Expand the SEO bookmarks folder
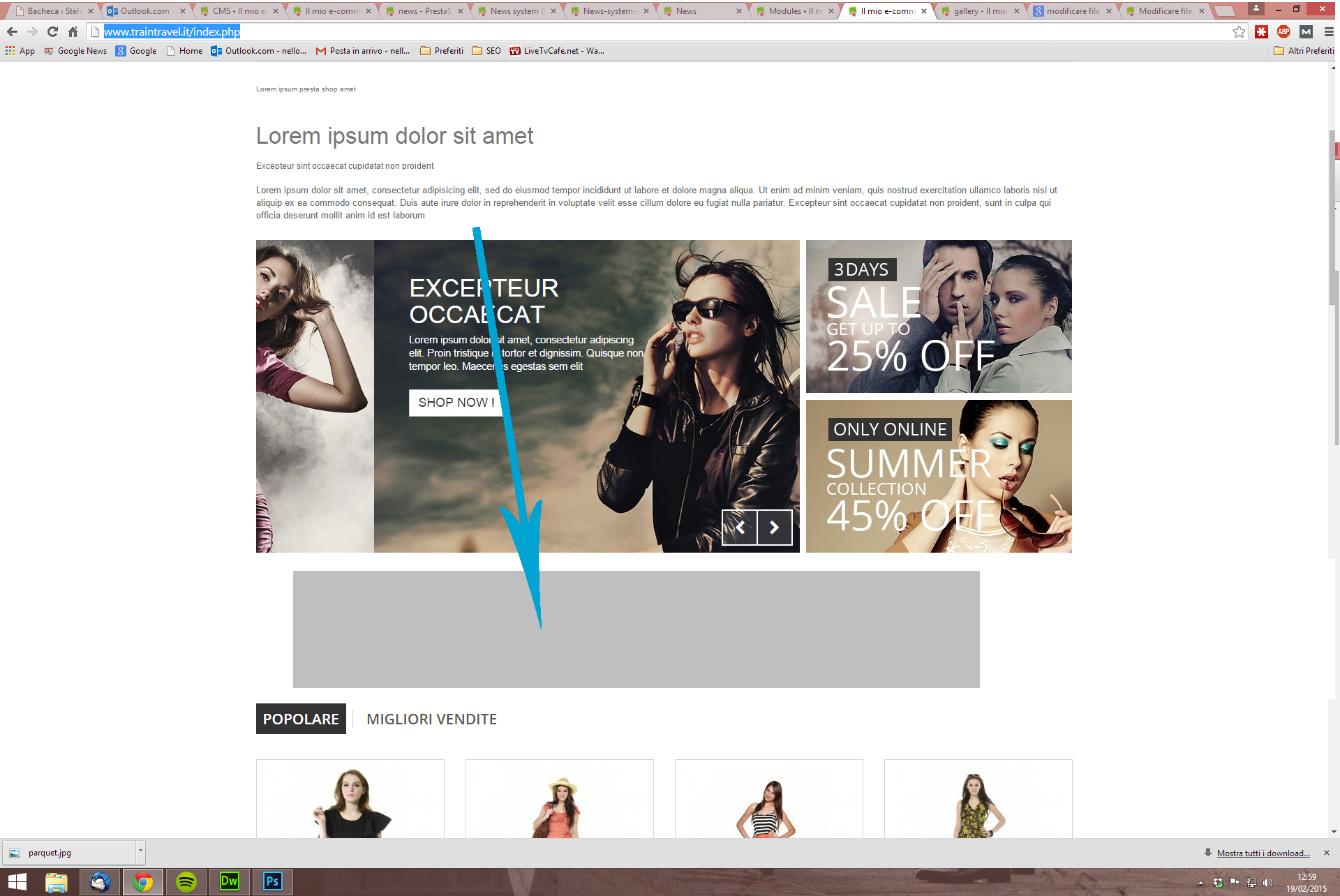 [x=486, y=51]
